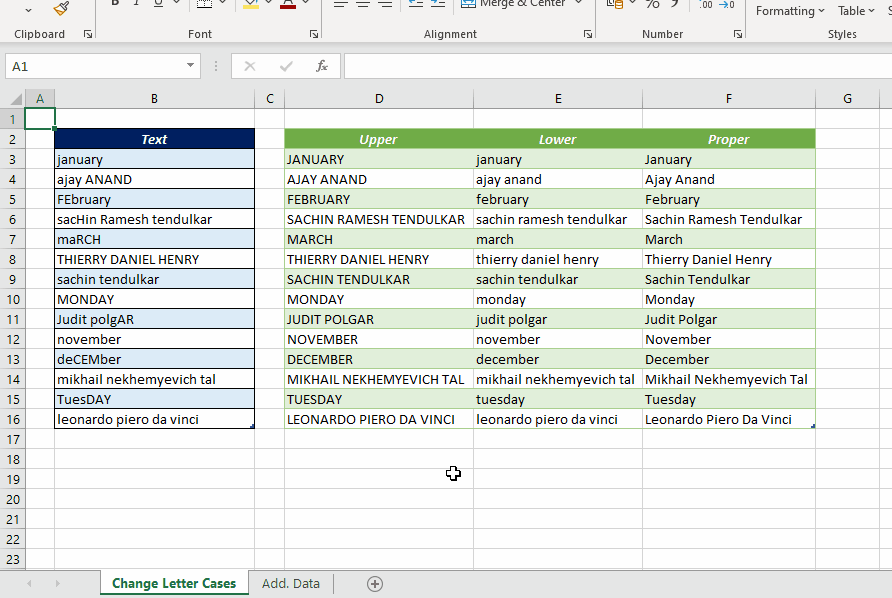Select cell 'maRCH' in Text column
Image resolution: width=892 pixels, height=598 pixels.
pyautogui.click(x=154, y=240)
